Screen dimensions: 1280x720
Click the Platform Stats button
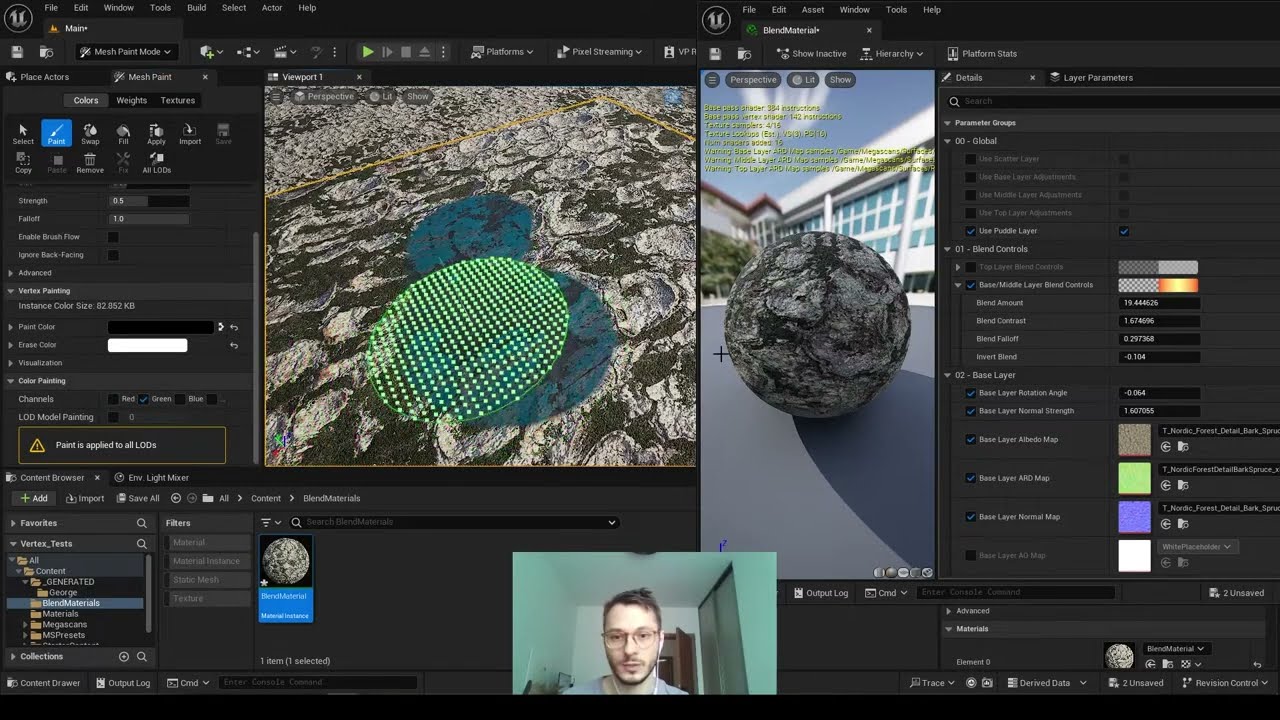click(981, 54)
